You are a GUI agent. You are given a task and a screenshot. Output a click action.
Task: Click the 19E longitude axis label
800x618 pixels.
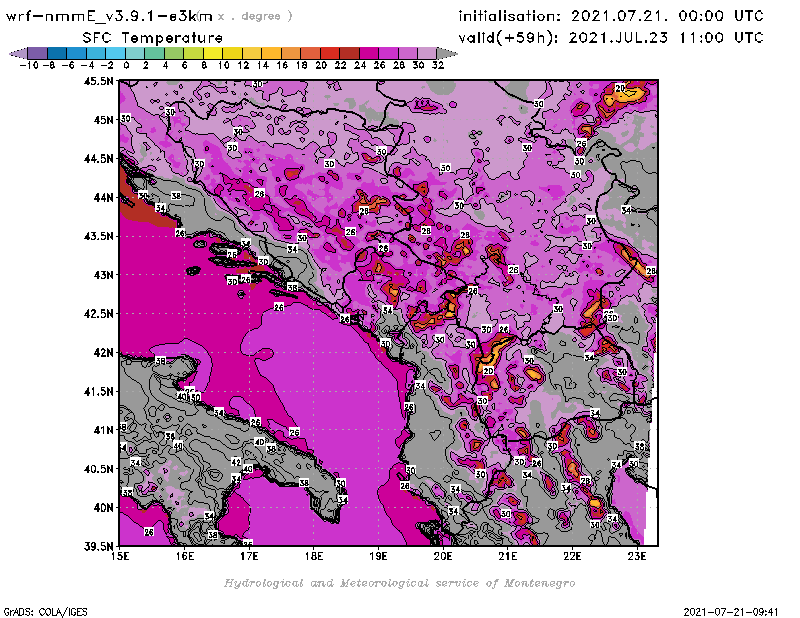coord(379,555)
